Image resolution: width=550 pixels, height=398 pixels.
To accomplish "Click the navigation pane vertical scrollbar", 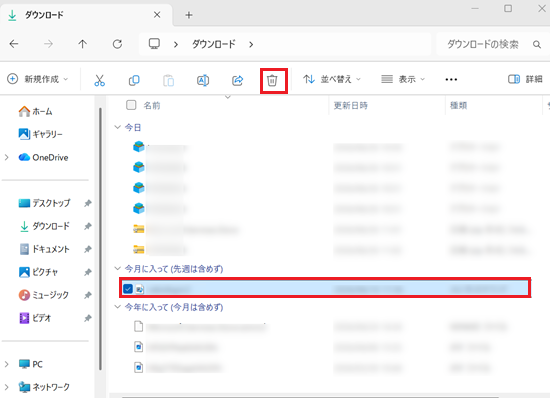I will click(x=100, y=238).
